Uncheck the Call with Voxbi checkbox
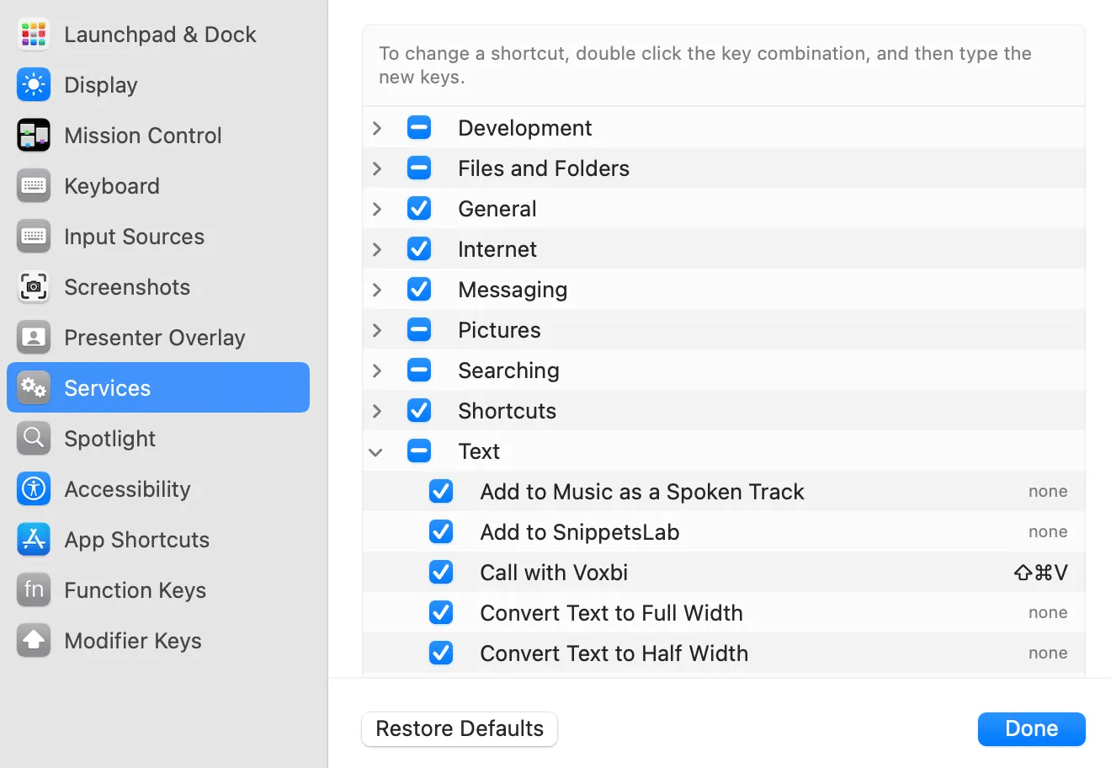The height and width of the screenshot is (768, 1111). coord(441,572)
